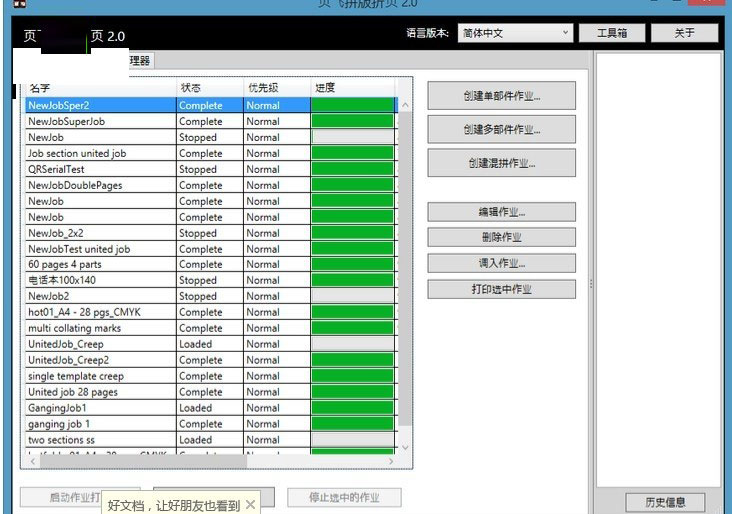Select the GangingJob1 job
The width and height of the screenshot is (732, 514).
click(210, 408)
